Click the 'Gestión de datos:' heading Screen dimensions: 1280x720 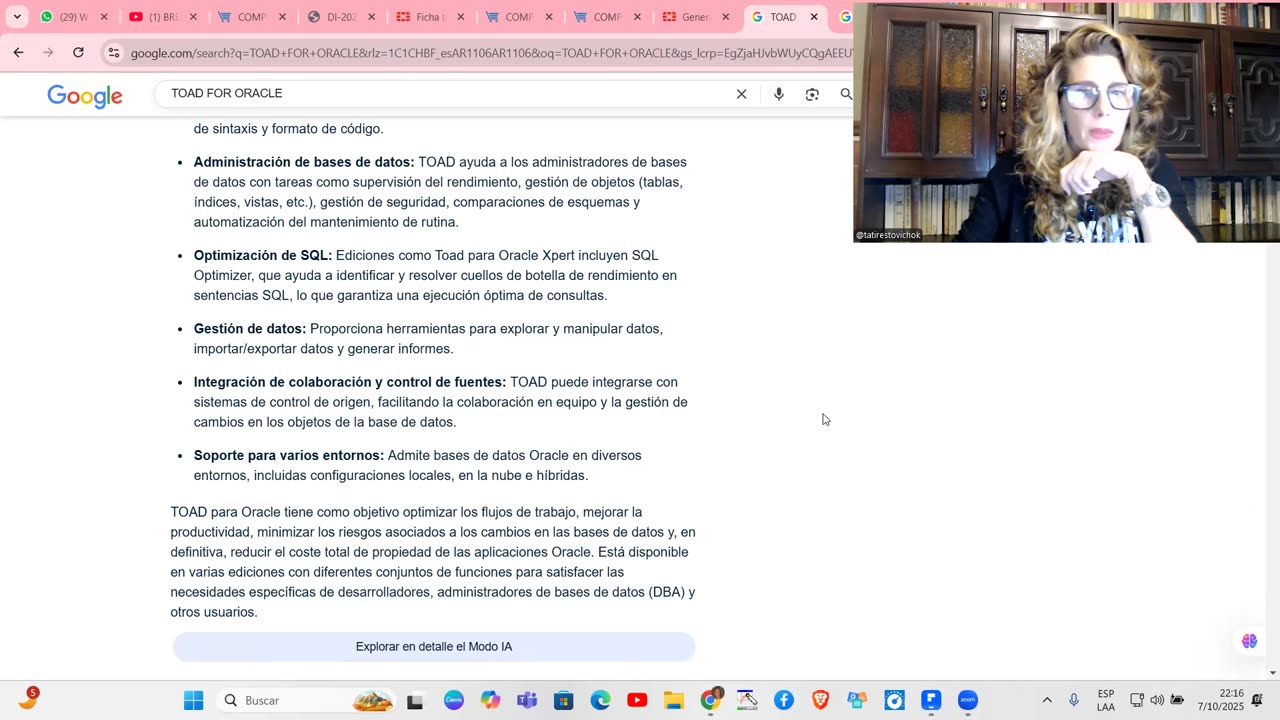pyautogui.click(x=250, y=329)
